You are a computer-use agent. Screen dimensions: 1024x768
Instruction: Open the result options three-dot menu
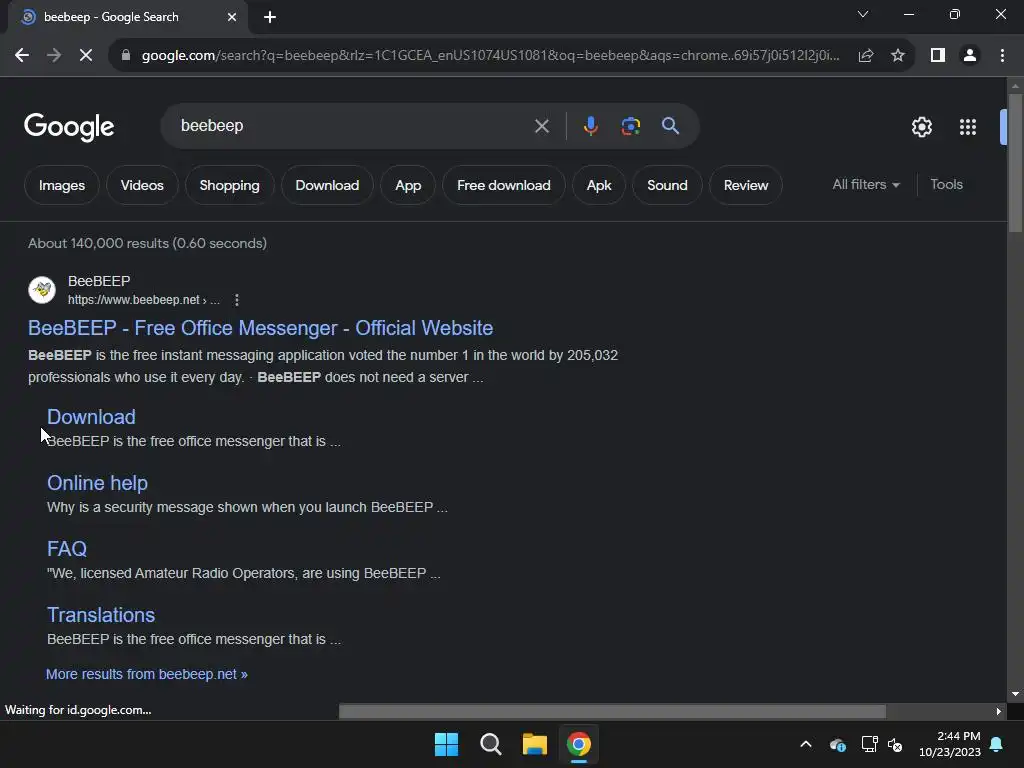(236, 300)
